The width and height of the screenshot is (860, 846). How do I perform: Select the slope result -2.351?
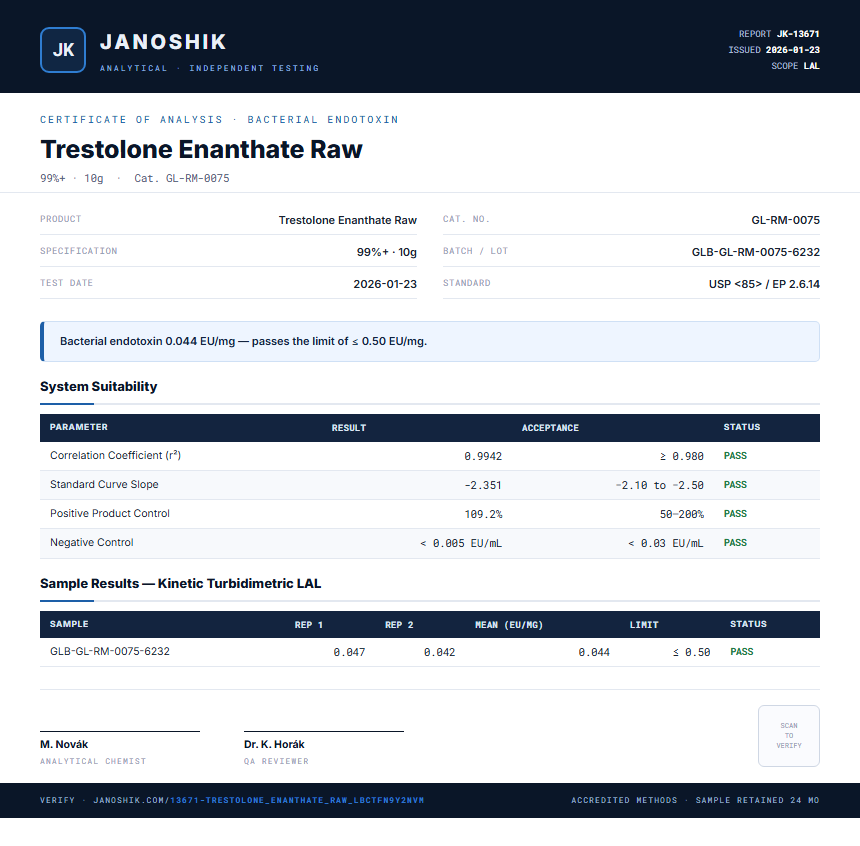[x=483, y=485]
